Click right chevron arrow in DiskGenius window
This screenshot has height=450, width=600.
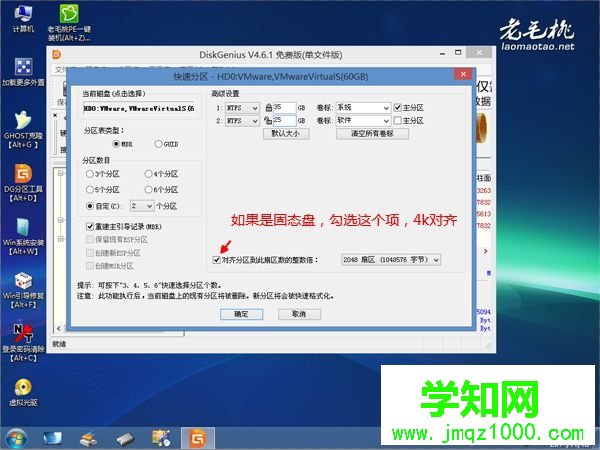(x=485, y=251)
